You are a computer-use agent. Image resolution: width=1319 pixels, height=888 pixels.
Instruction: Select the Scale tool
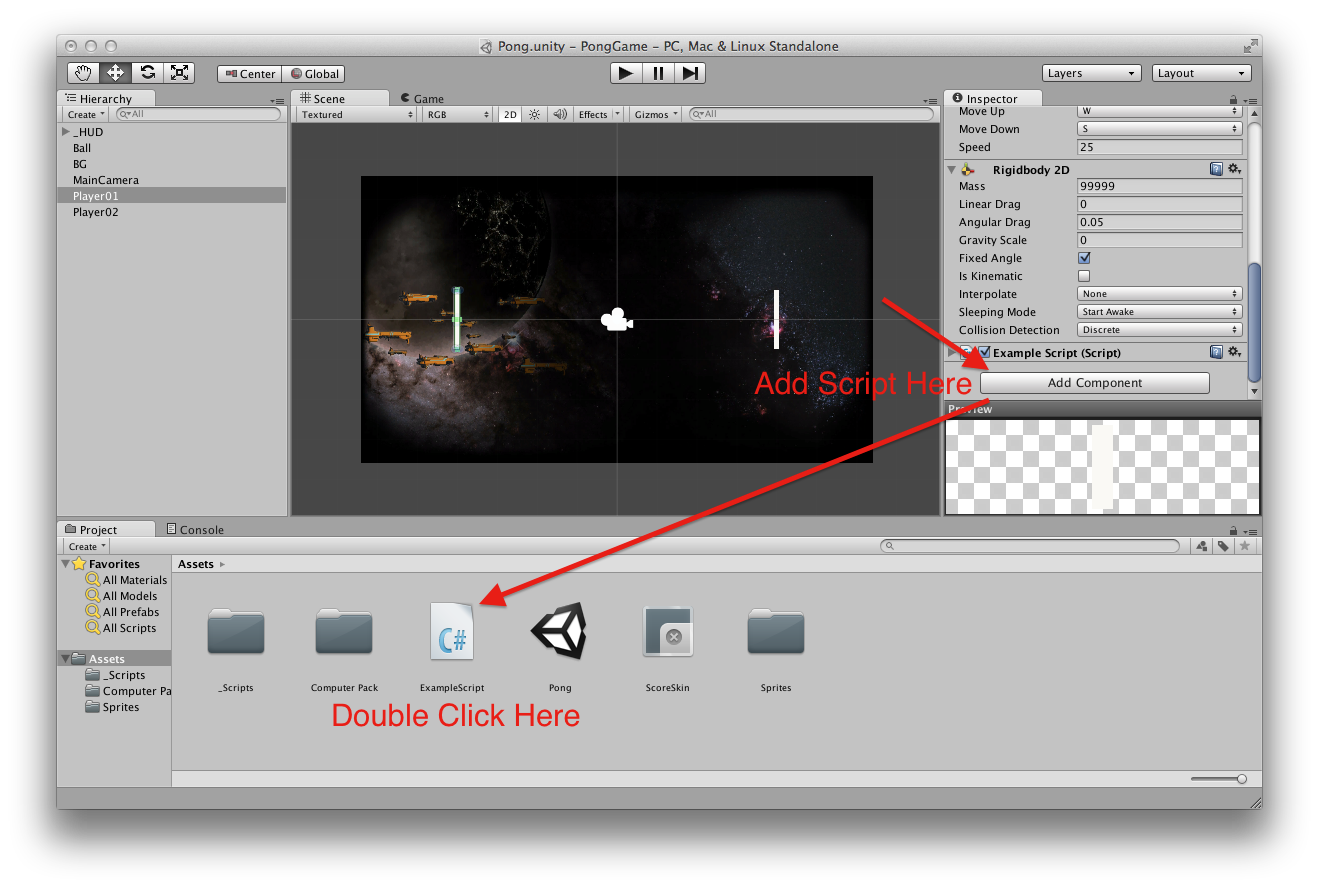(x=179, y=73)
